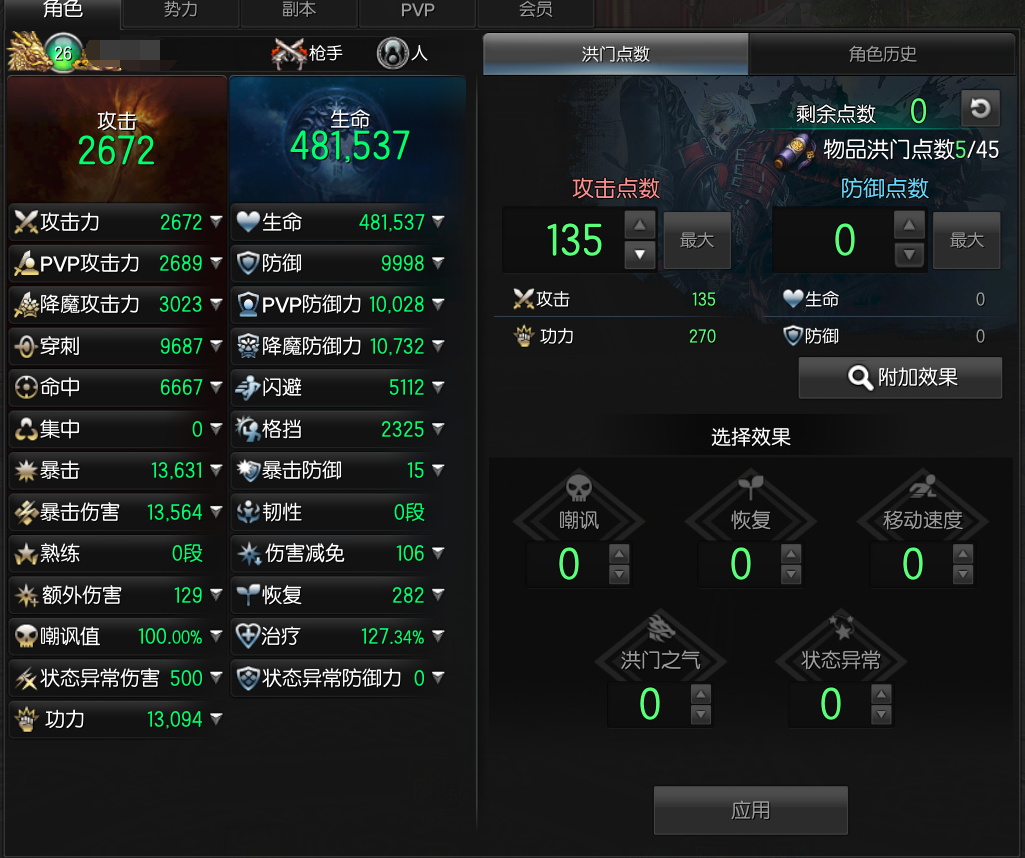The image size is (1025, 858).
Task: Click 最大 button next to attack points
Action: (697, 240)
